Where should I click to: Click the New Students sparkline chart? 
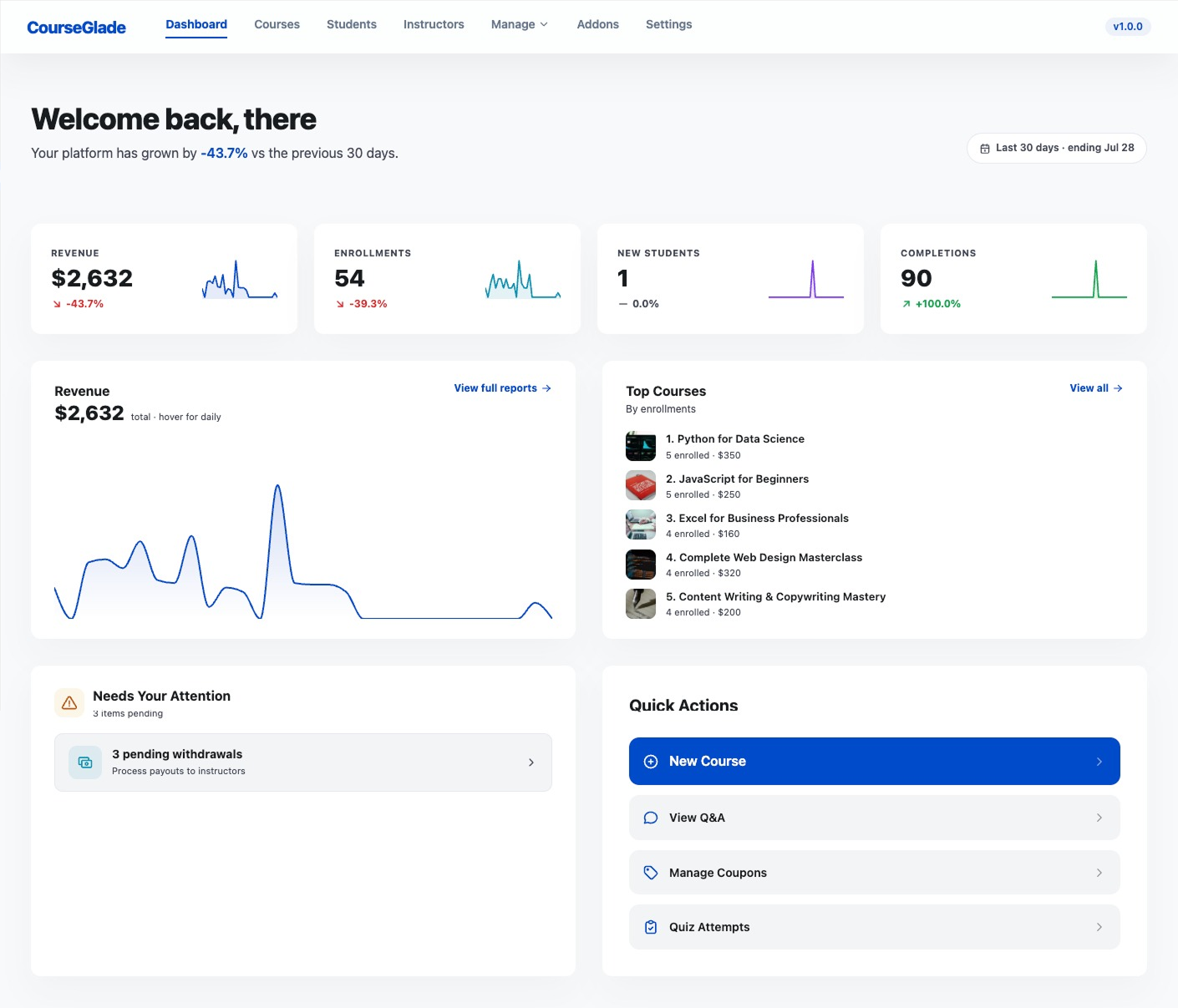click(x=806, y=279)
